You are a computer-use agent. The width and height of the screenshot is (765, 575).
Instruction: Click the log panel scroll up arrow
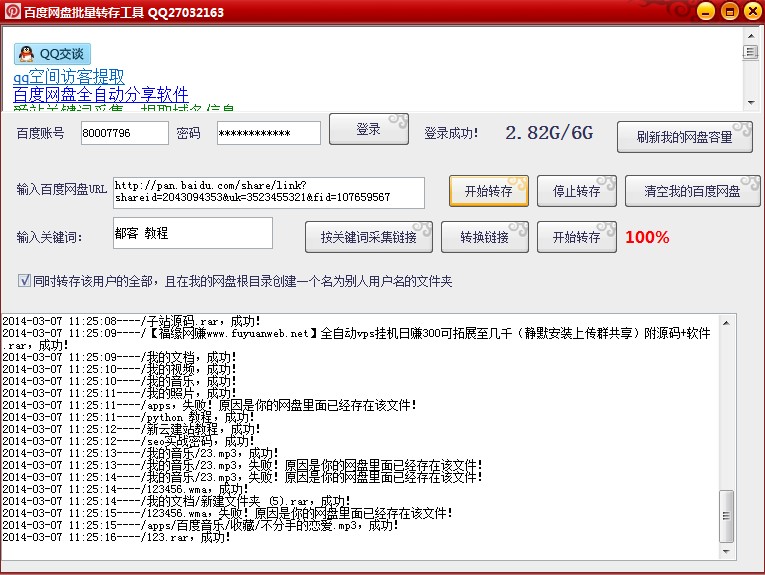pos(726,323)
